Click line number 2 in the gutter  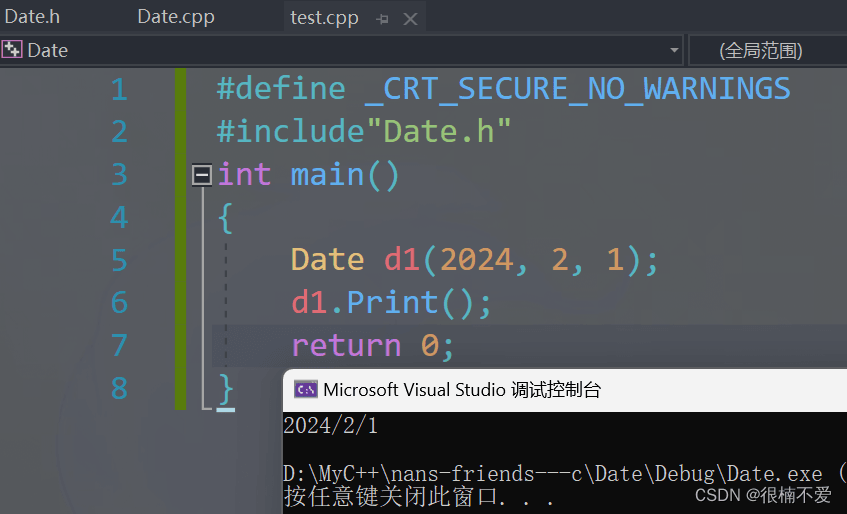coord(119,132)
